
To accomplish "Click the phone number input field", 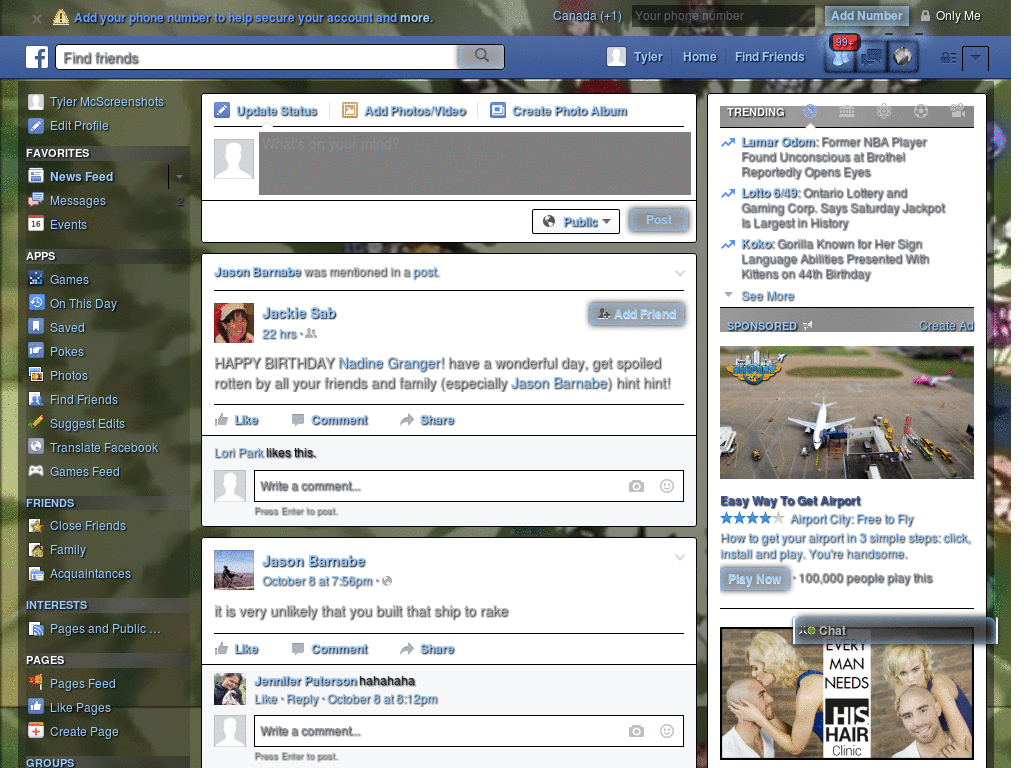I will pos(723,16).
